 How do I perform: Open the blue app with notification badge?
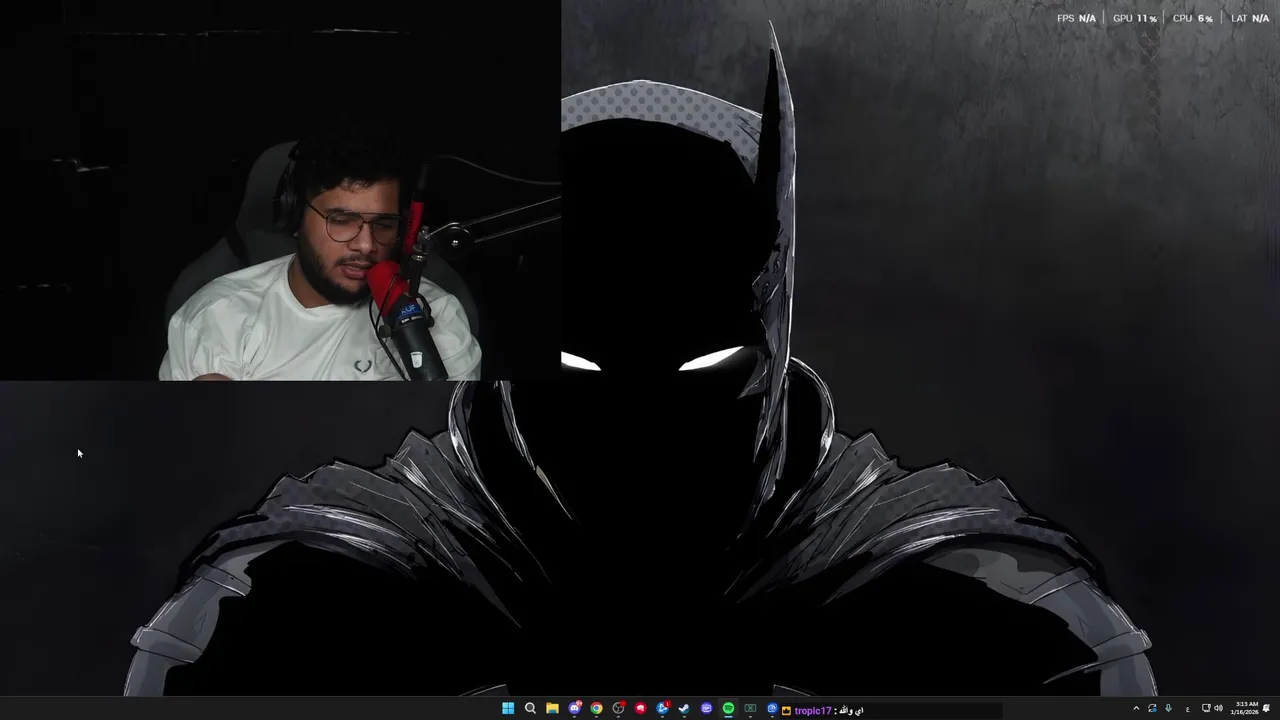[x=663, y=709]
